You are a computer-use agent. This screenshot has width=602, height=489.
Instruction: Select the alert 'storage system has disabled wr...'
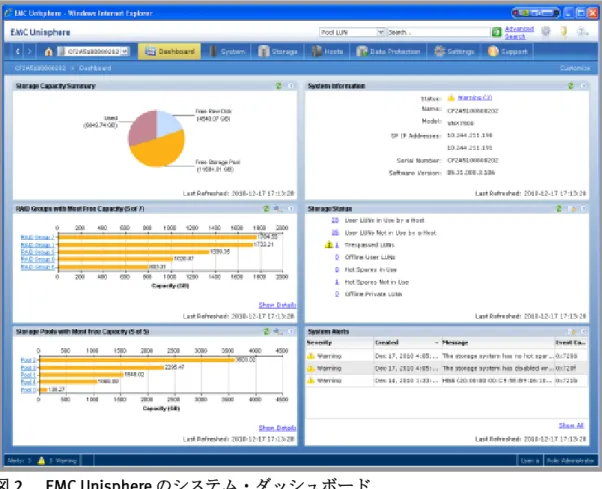(x=447, y=368)
